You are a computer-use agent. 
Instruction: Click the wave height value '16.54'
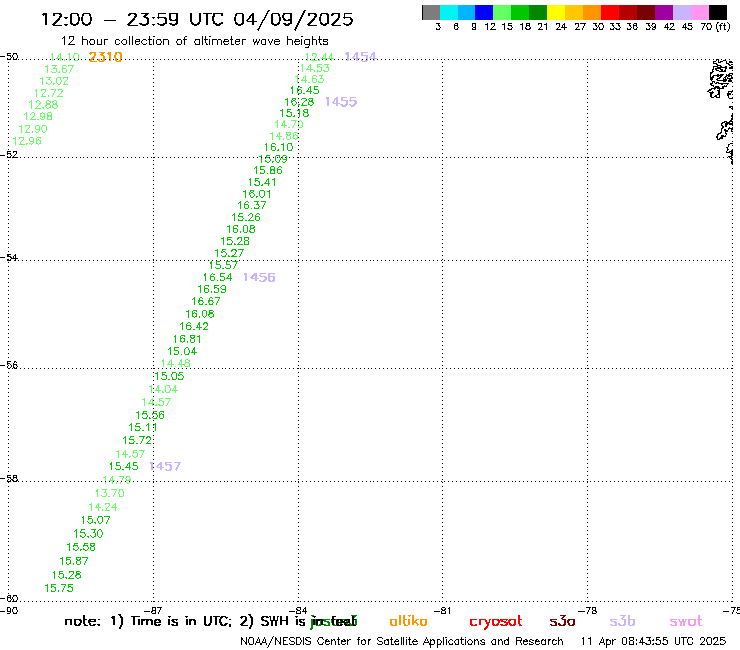(218, 278)
